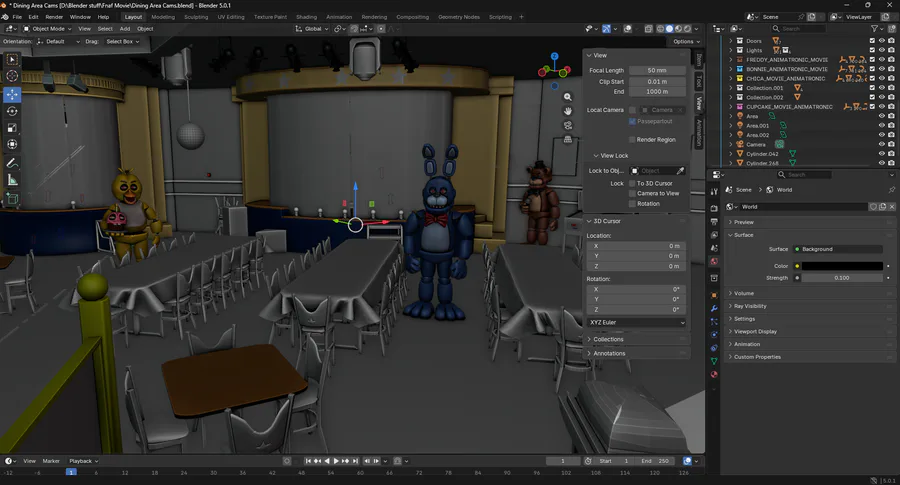
Task: Open Output properties tab
Action: click(x=714, y=221)
